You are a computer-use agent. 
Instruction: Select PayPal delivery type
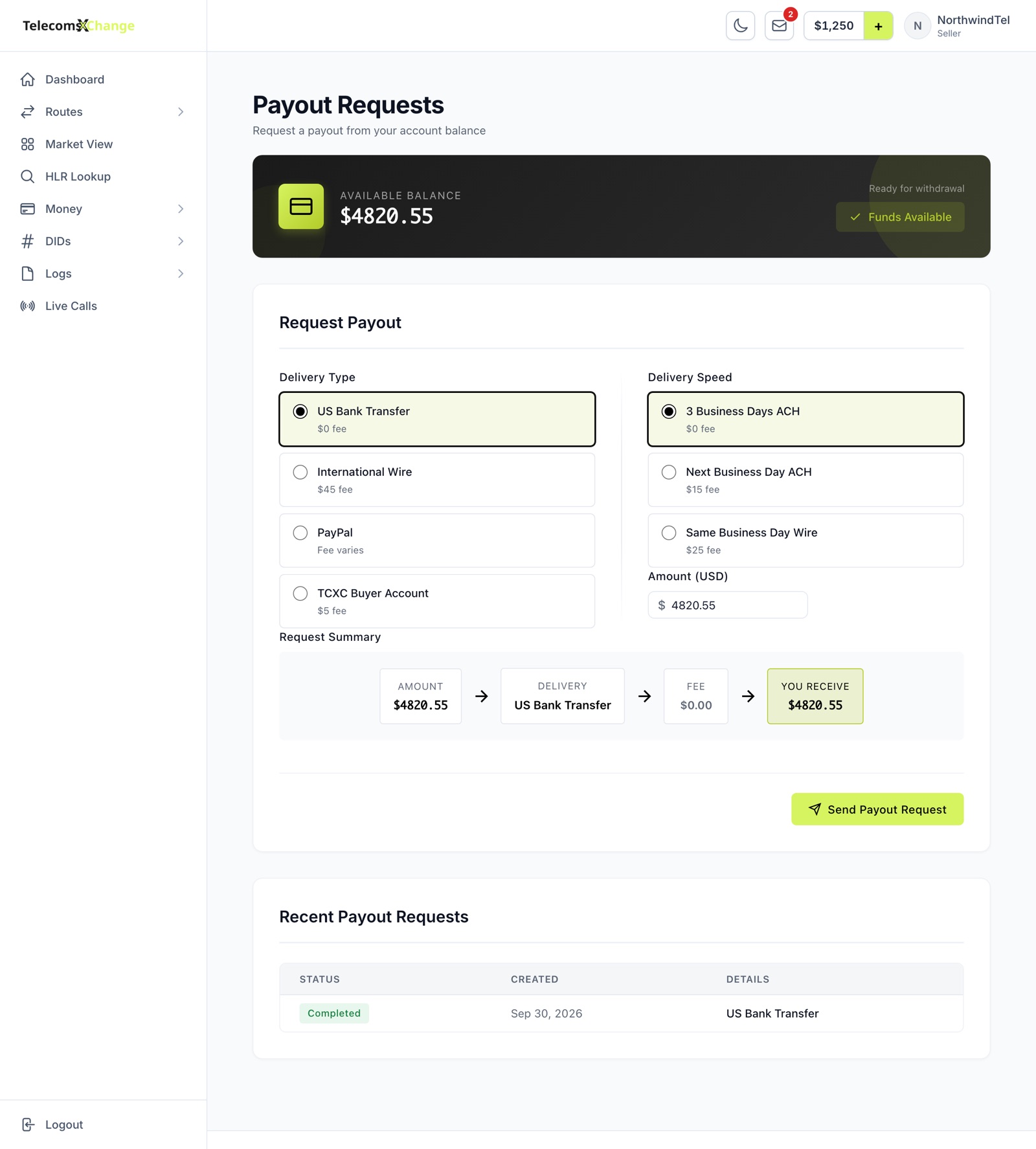437,541
